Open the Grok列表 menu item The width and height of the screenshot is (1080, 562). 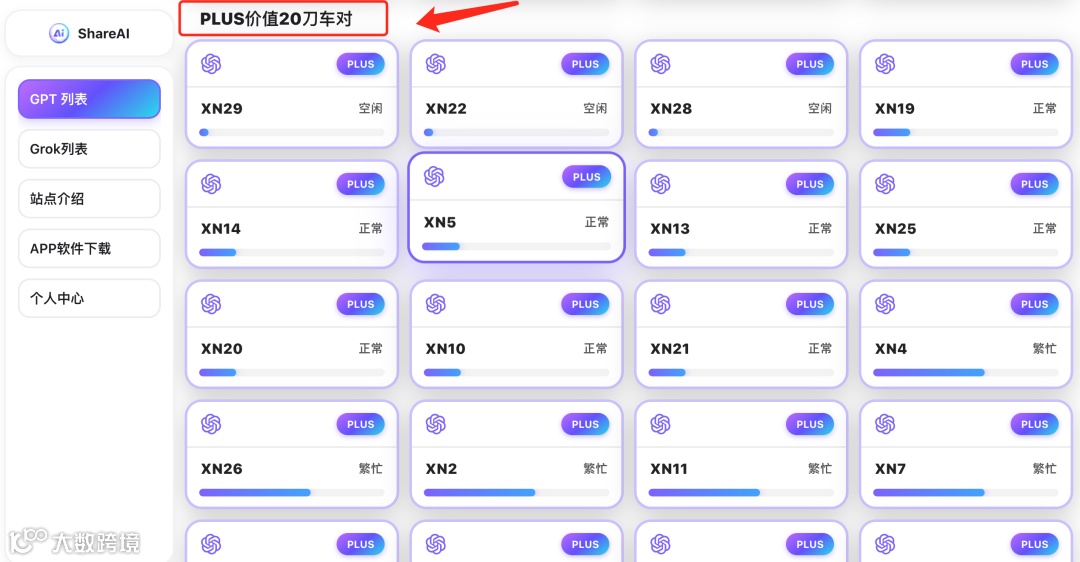tap(89, 149)
